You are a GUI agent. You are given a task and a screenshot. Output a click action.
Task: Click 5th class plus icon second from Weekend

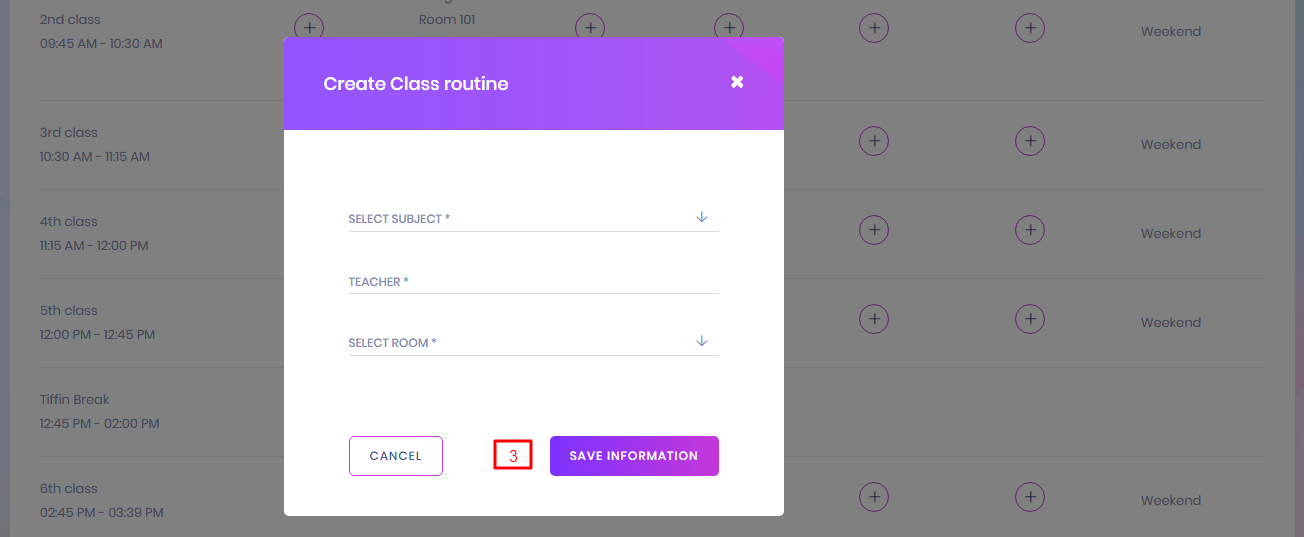tap(874, 319)
